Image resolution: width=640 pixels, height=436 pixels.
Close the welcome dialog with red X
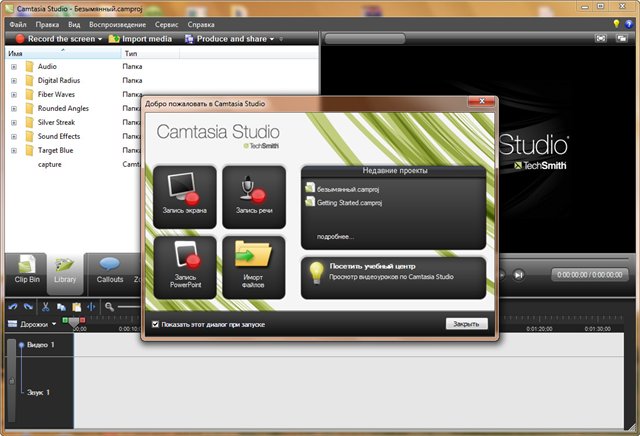[x=482, y=101]
